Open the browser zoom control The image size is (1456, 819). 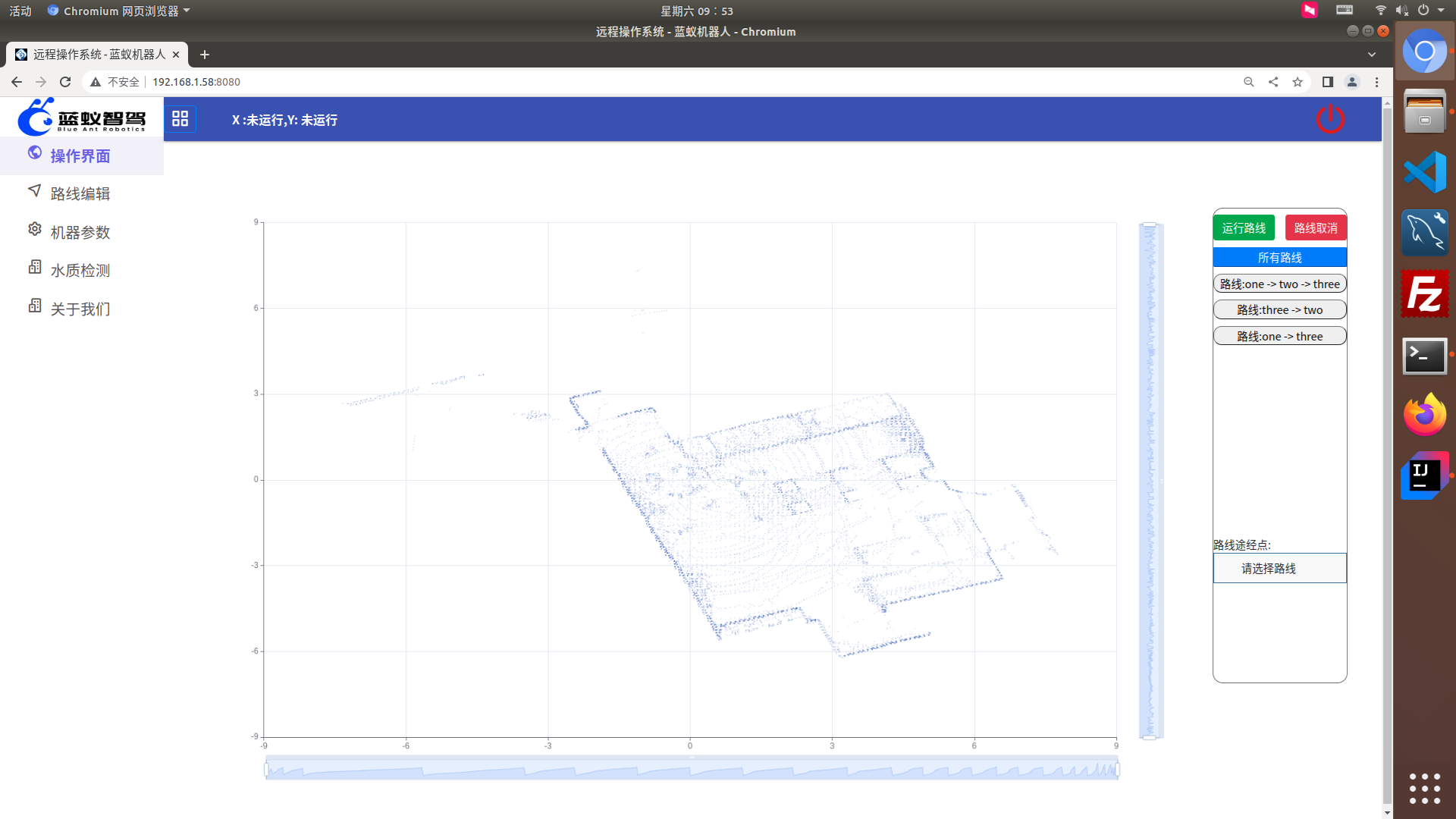(x=1249, y=82)
